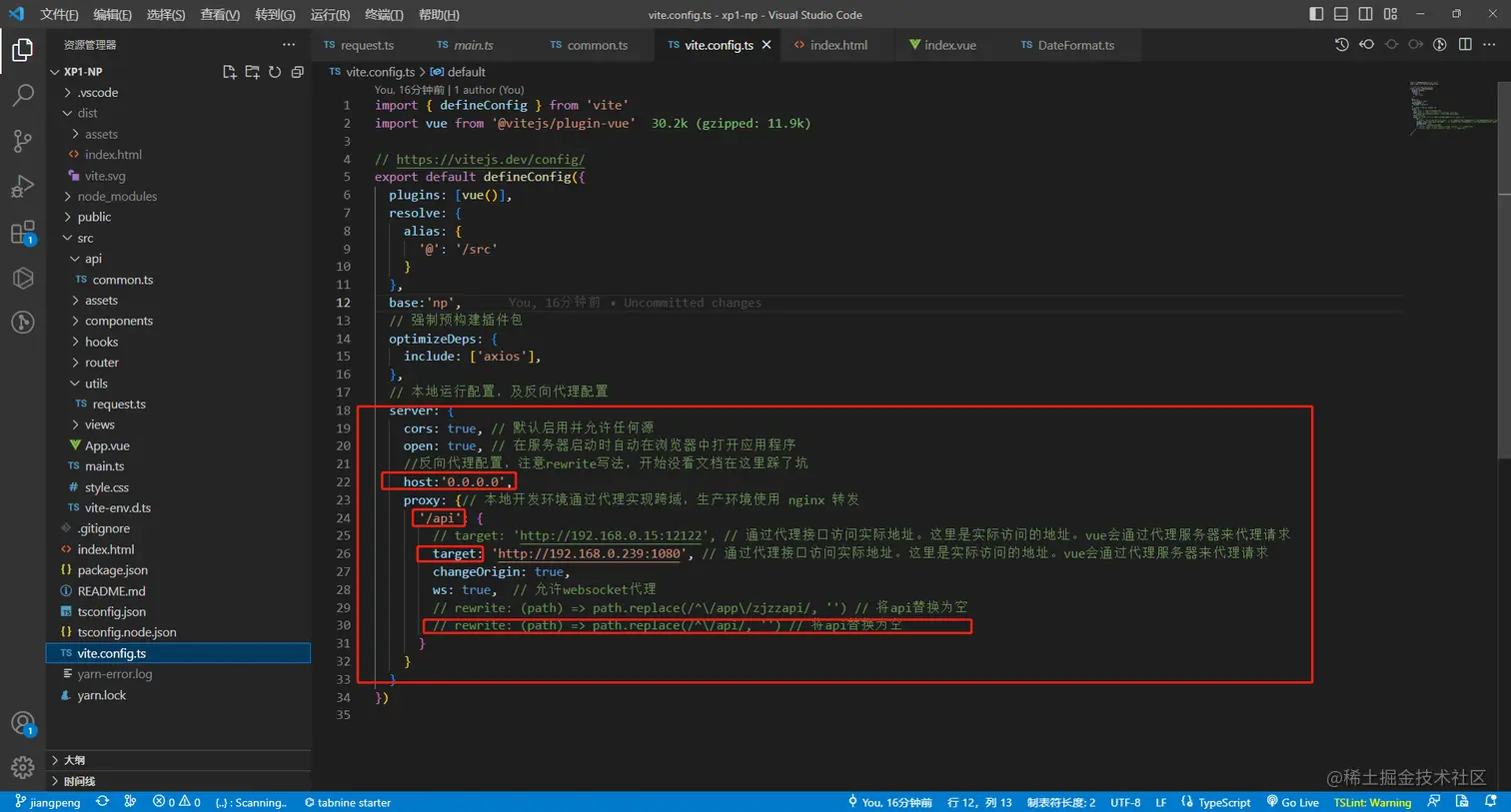Click Go Live in status bar
This screenshot has height=812, width=1511.
1292,802
